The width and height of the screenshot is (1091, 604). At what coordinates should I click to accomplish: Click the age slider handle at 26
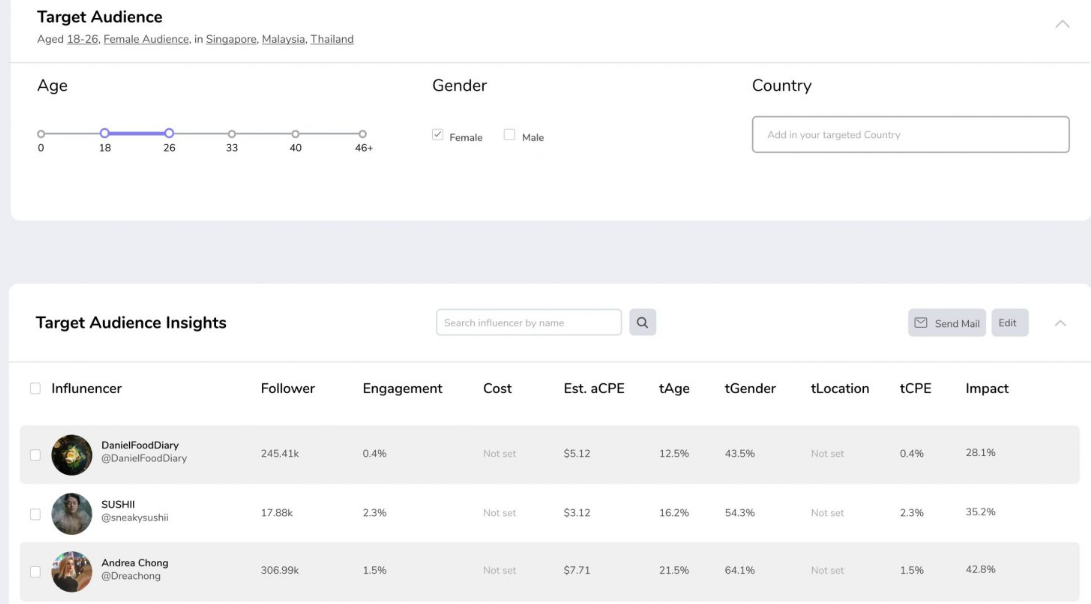[x=169, y=133]
